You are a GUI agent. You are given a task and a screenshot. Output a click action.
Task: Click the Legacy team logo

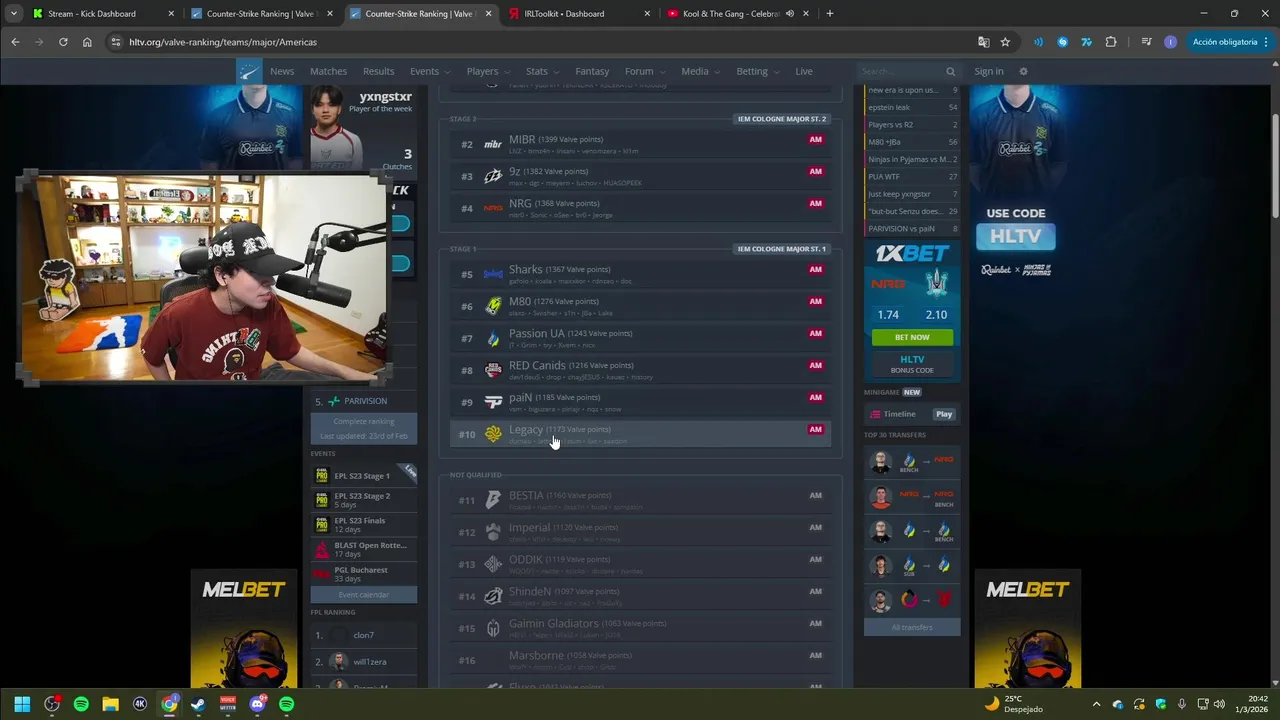point(493,434)
